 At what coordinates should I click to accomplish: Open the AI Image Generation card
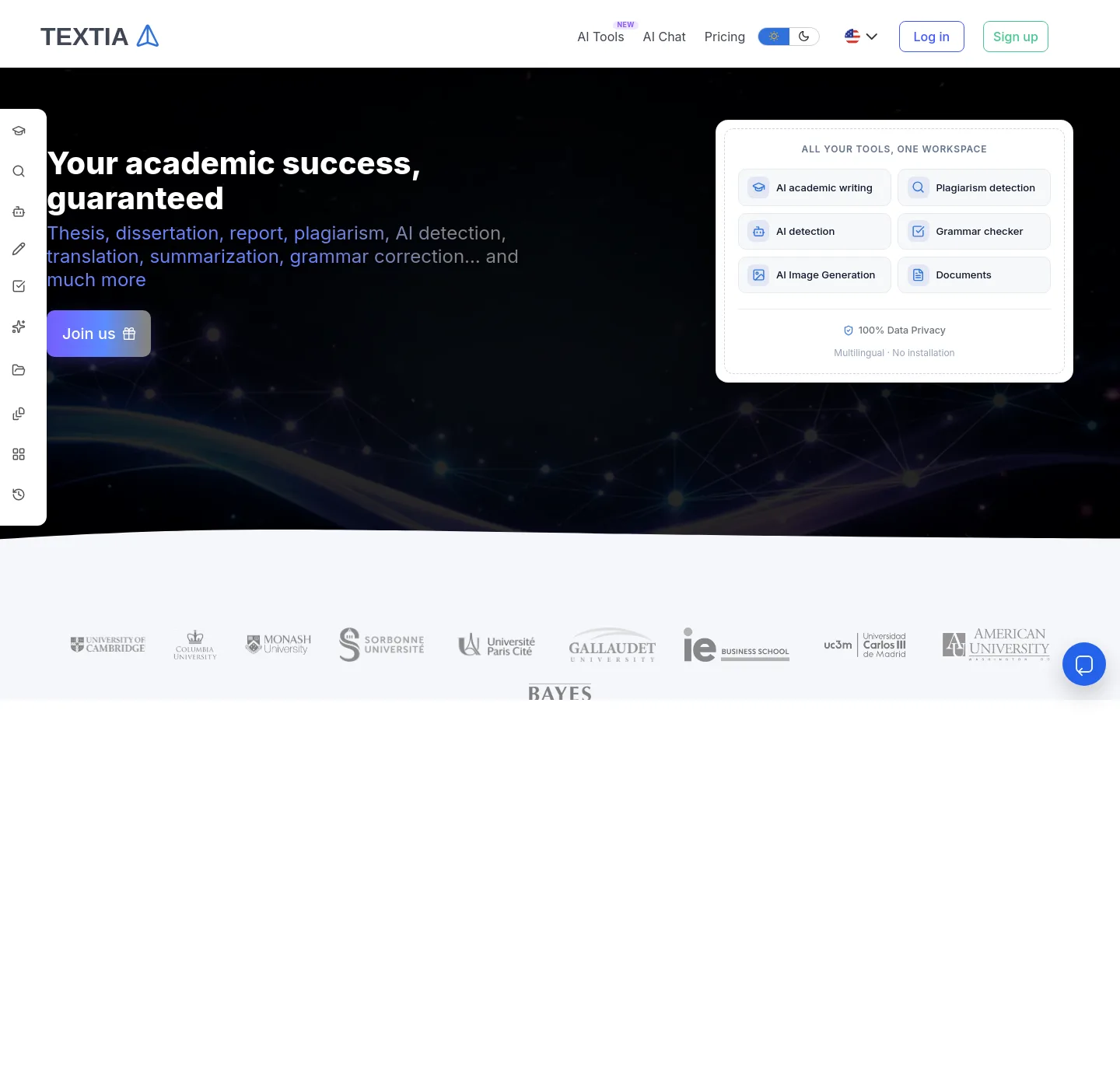[x=814, y=274]
